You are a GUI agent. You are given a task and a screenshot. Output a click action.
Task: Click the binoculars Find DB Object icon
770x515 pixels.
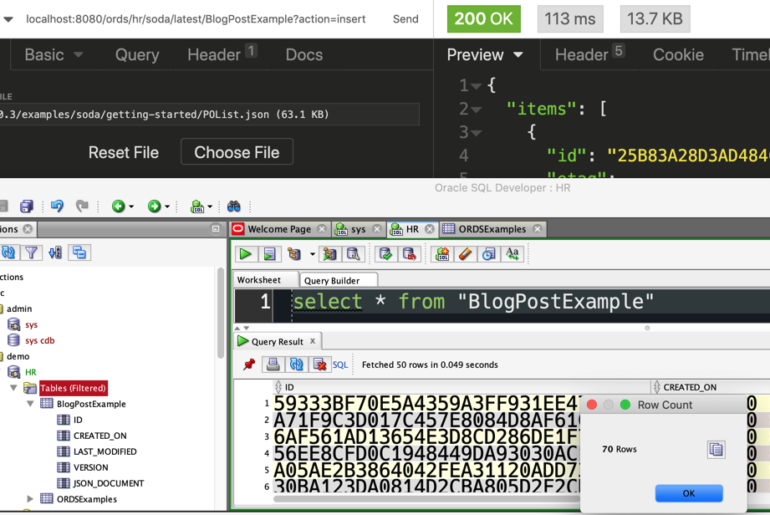[234, 206]
